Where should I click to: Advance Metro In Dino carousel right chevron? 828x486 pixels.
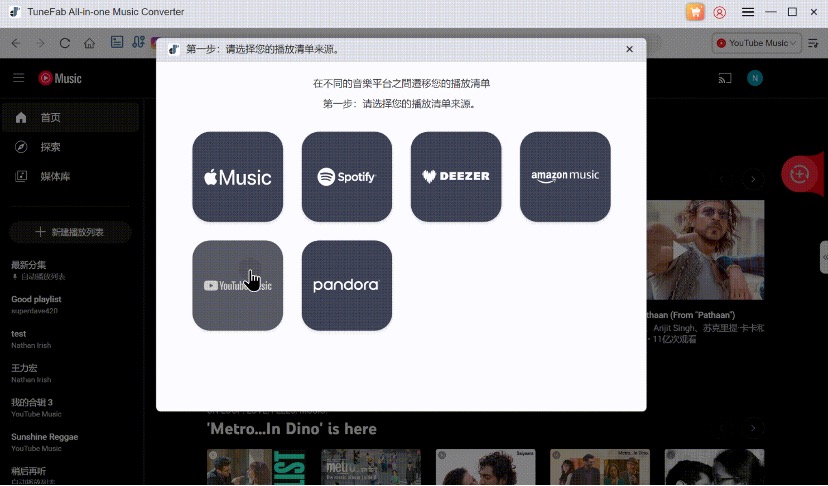pyautogui.click(x=753, y=428)
